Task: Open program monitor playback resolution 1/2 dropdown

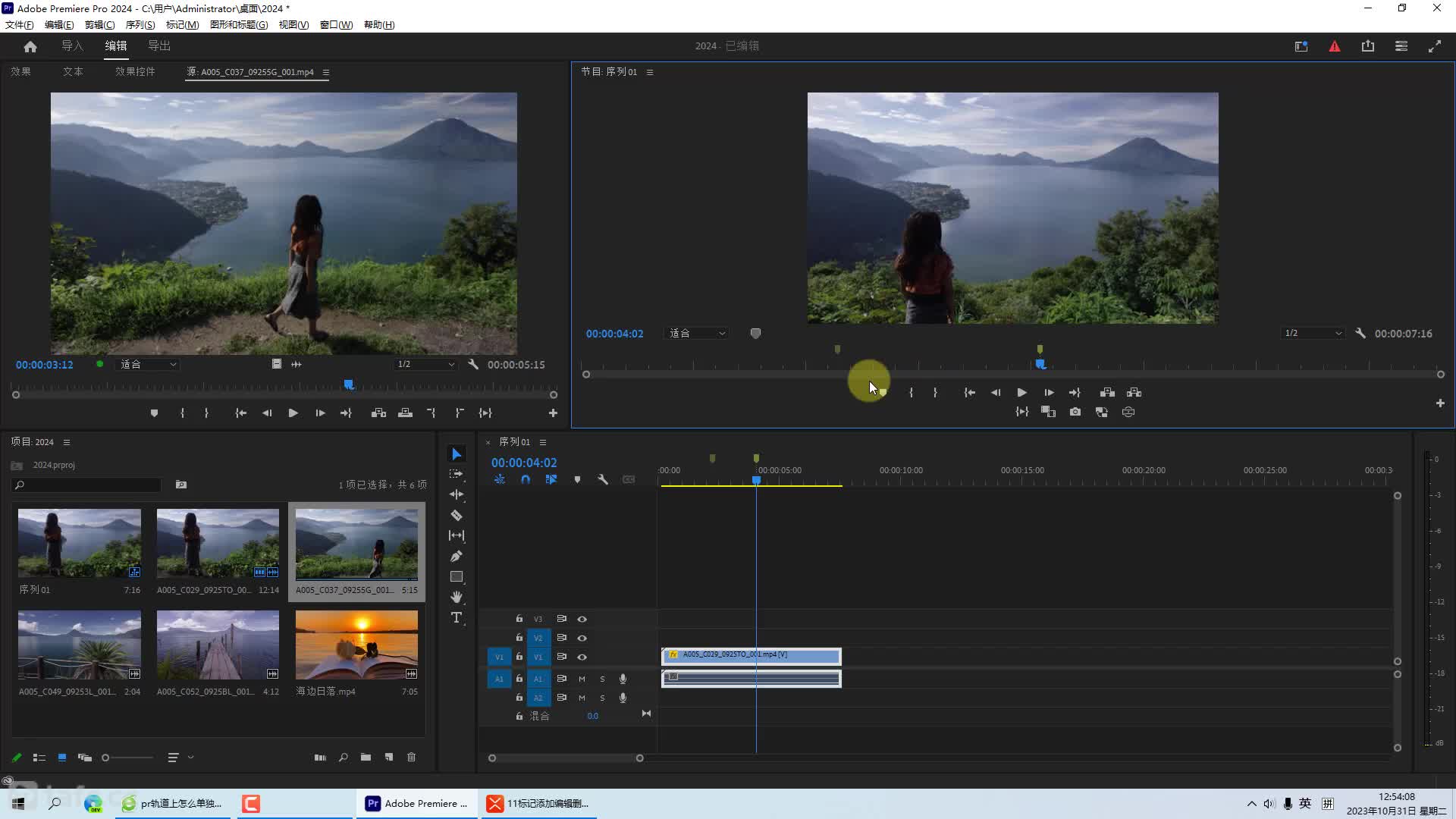Action: (1313, 334)
